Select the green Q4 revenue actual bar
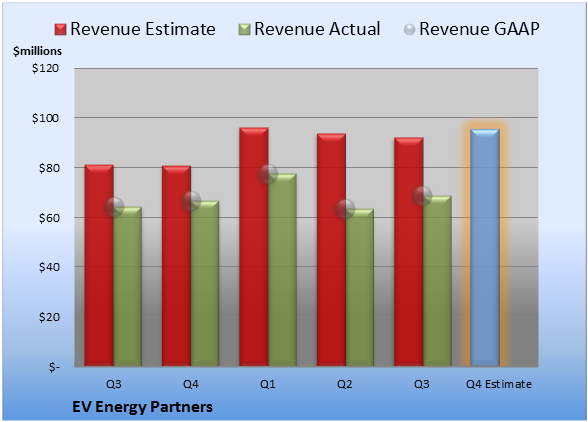The image size is (588, 422). [x=205, y=283]
